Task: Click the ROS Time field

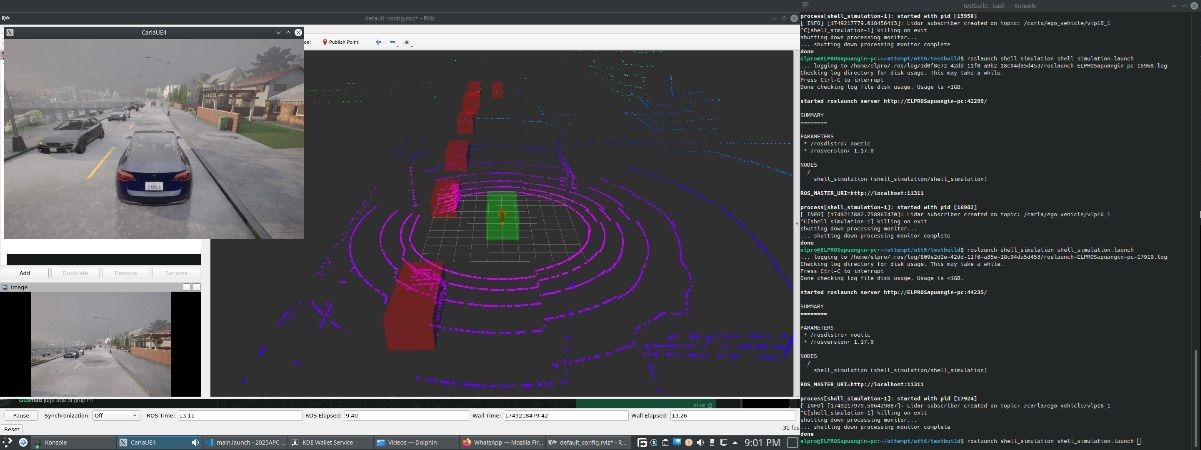Action: coord(240,415)
